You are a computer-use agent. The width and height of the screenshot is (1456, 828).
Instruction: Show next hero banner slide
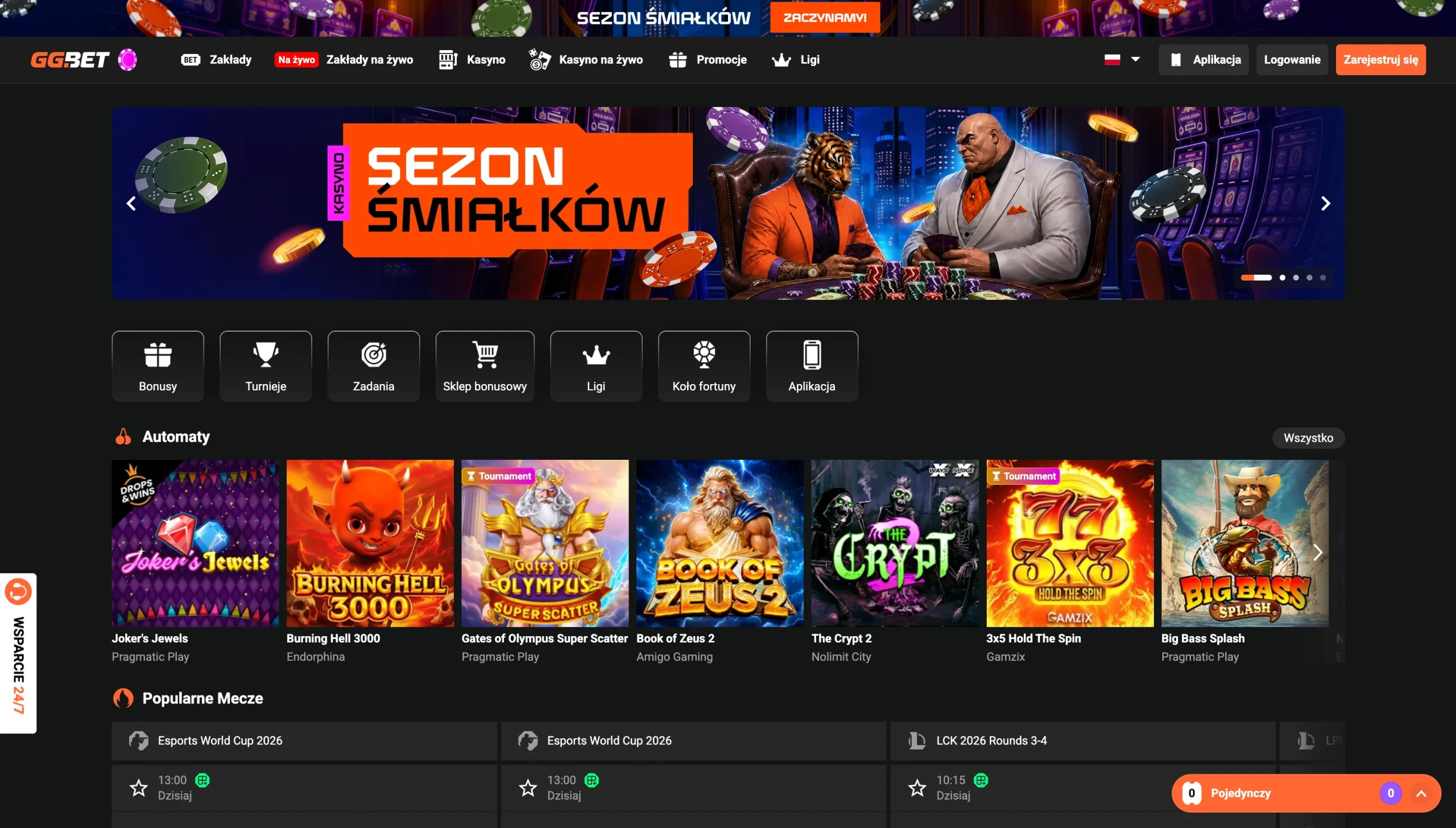point(1326,204)
